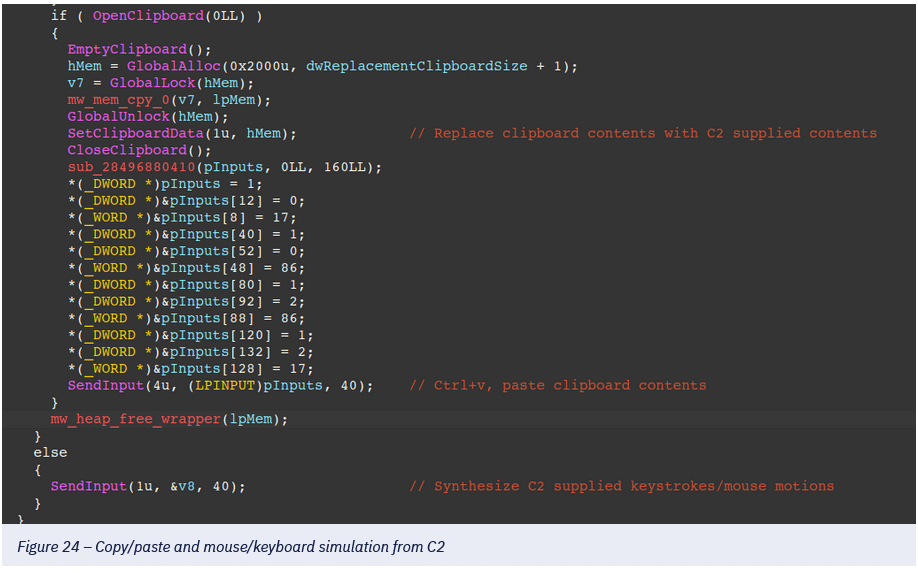
Task: Select the highlighted mw_heap_free_wrapper line
Action: (x=169, y=419)
